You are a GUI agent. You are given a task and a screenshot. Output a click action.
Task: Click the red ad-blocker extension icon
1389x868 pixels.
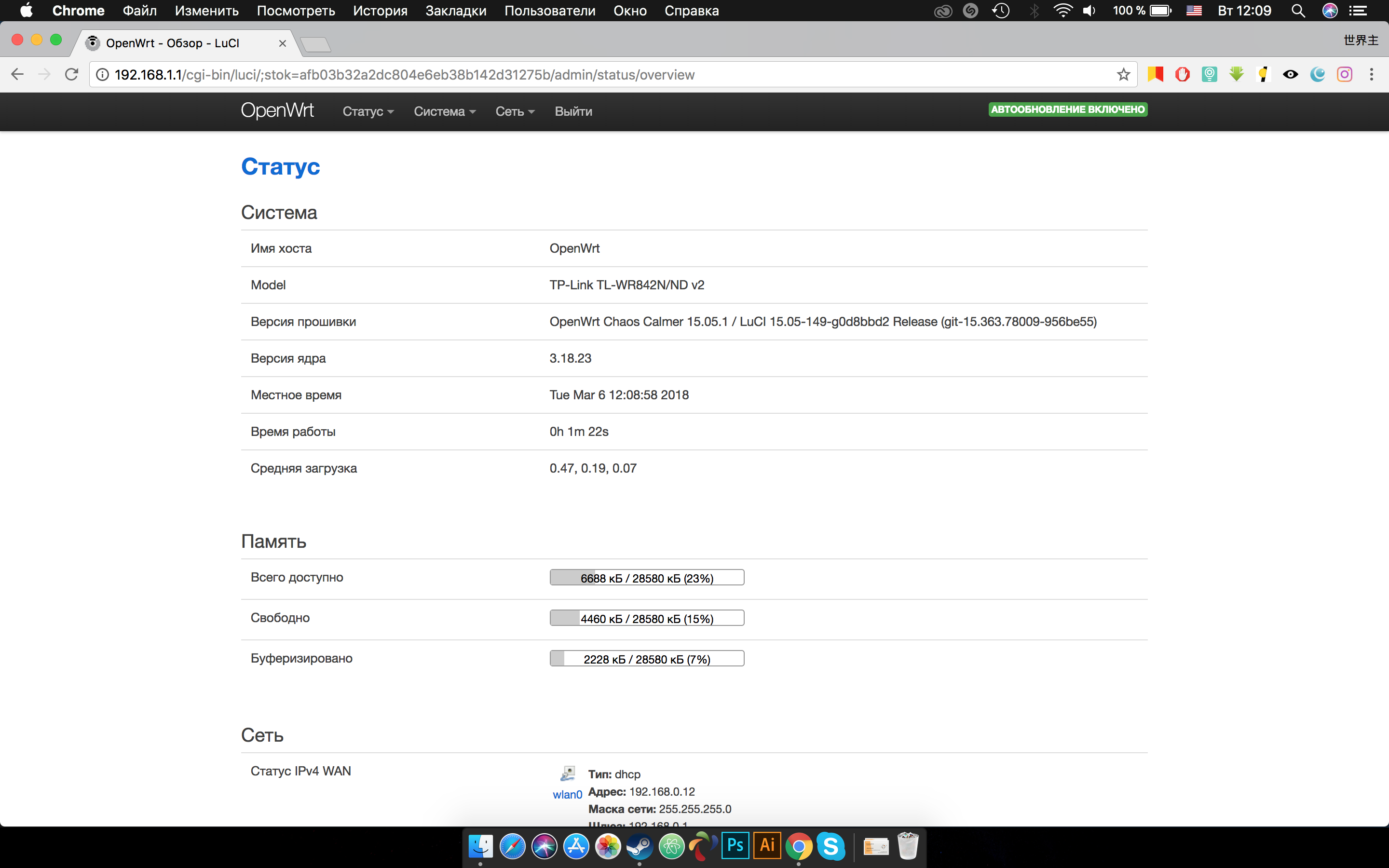click(x=1183, y=75)
